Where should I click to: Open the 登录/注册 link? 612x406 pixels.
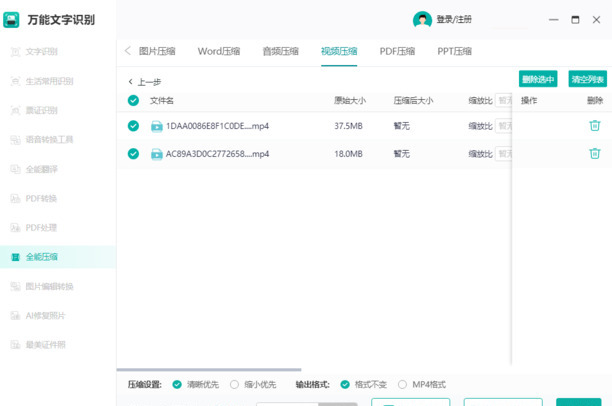pos(454,20)
